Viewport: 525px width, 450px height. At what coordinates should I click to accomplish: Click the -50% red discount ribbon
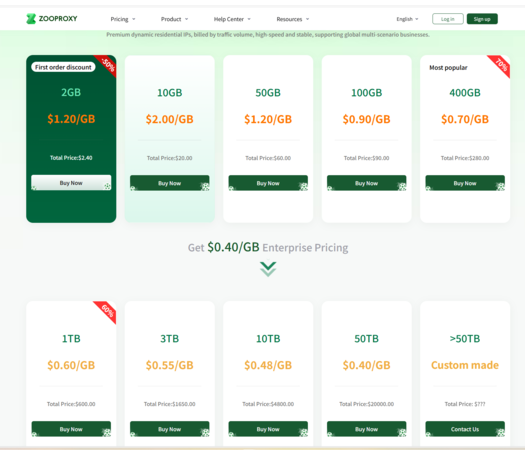[x=107, y=65]
